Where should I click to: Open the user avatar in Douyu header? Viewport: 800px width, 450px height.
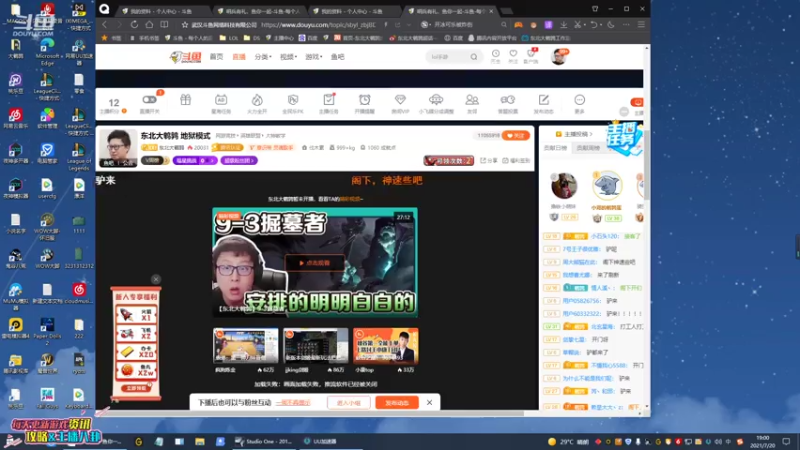pyautogui.click(x=559, y=57)
